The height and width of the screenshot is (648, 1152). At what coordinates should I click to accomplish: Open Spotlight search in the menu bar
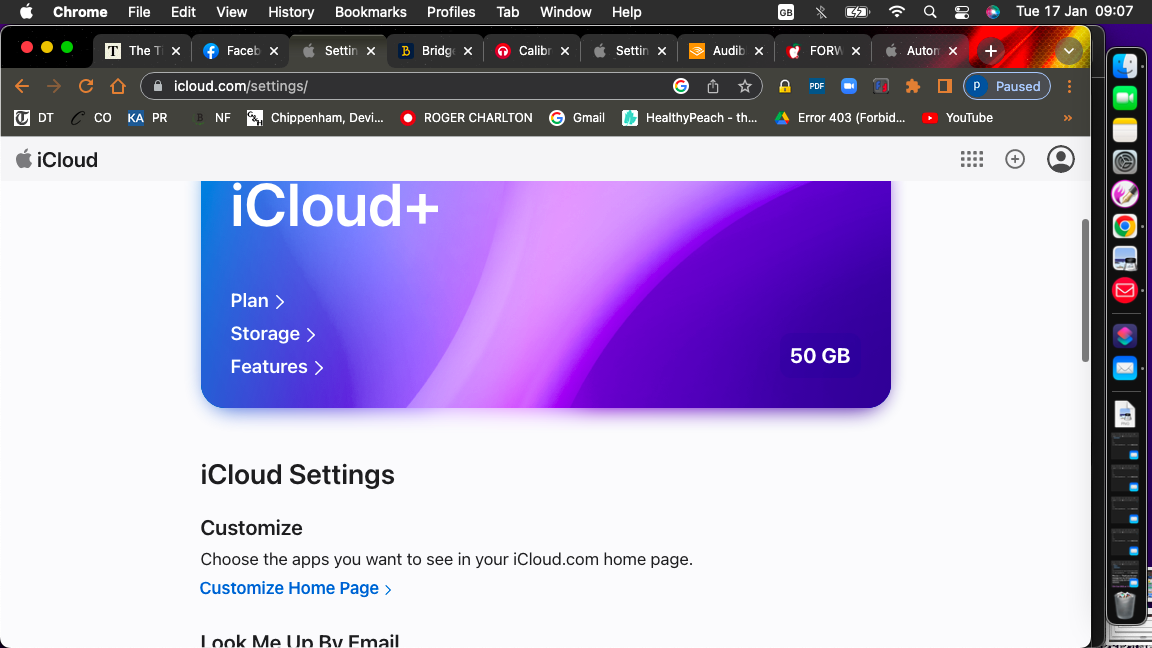tap(929, 12)
